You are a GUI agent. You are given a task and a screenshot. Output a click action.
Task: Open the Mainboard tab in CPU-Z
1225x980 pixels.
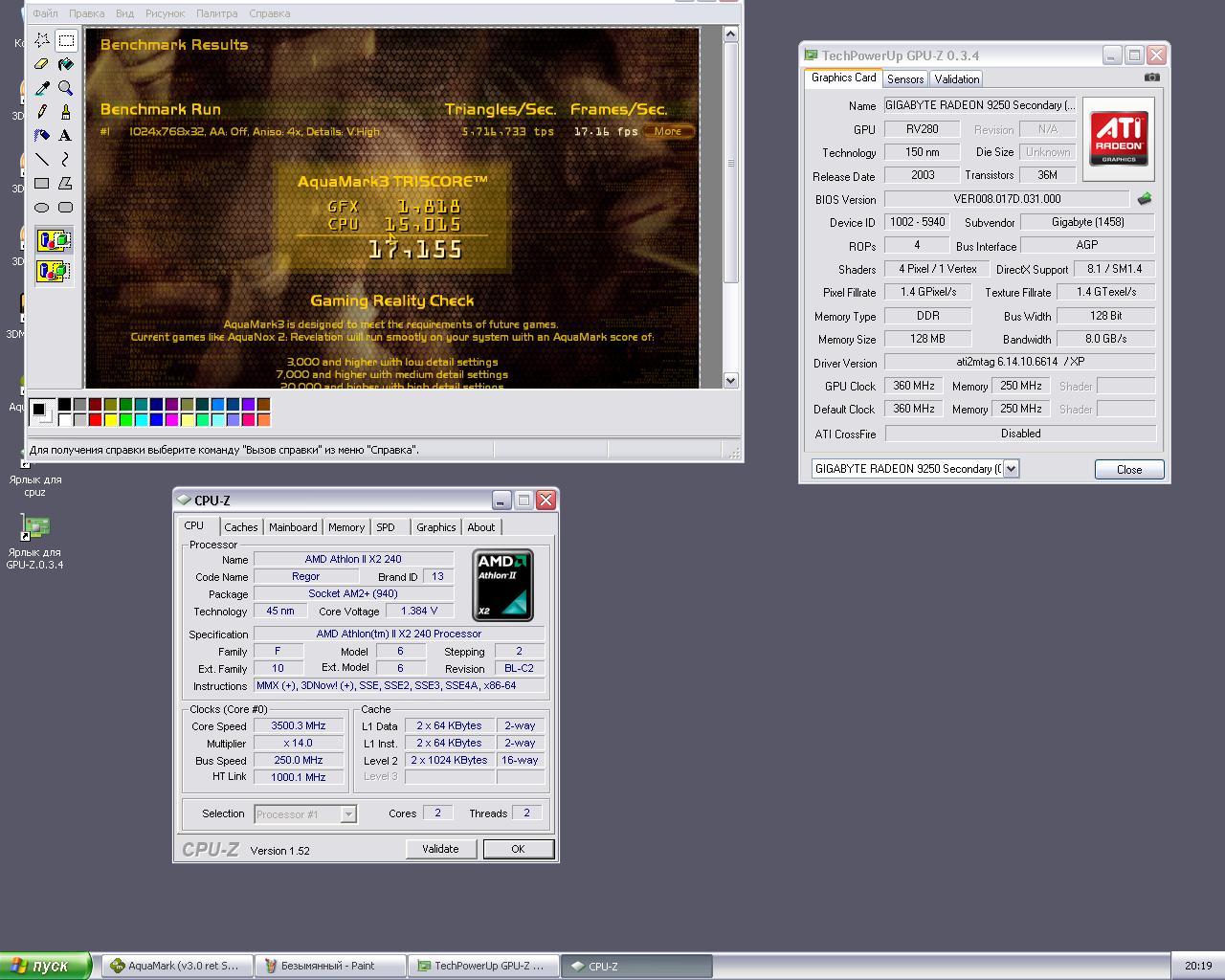click(x=293, y=527)
